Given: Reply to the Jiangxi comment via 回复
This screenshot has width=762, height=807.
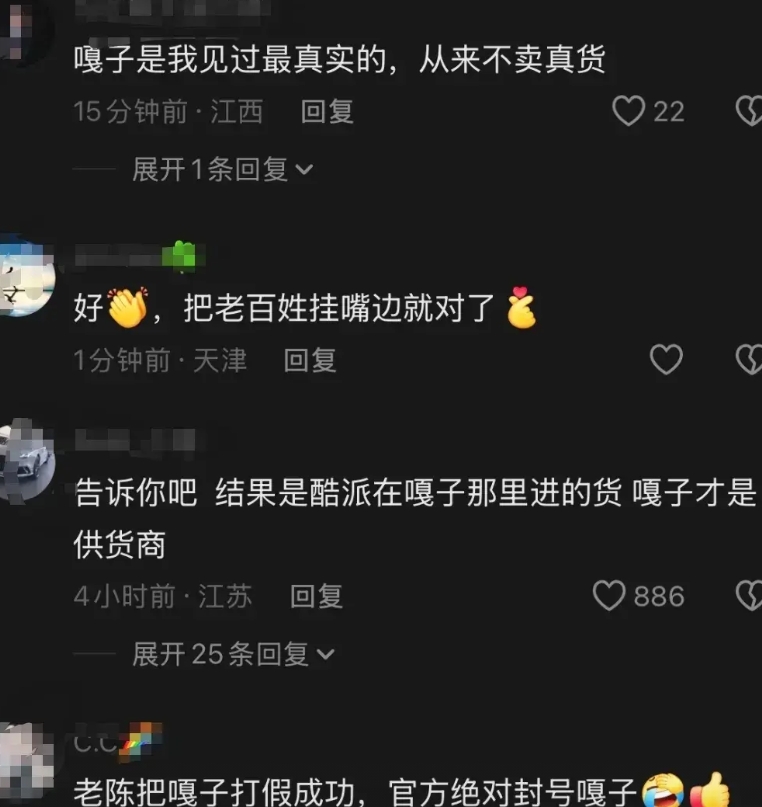Looking at the screenshot, I should click(x=327, y=111).
